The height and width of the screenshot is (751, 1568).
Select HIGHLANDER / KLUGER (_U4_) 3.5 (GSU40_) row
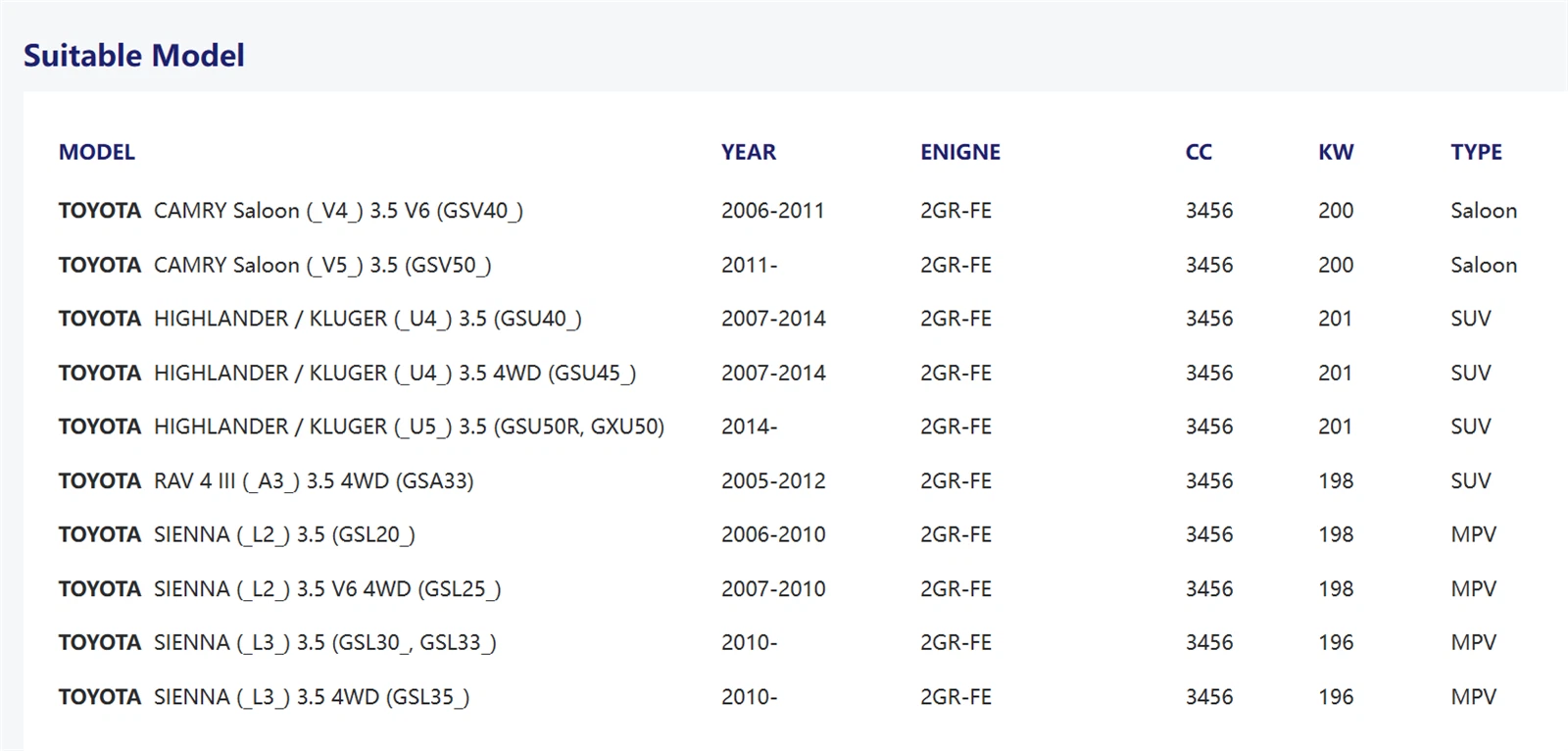tap(367, 319)
